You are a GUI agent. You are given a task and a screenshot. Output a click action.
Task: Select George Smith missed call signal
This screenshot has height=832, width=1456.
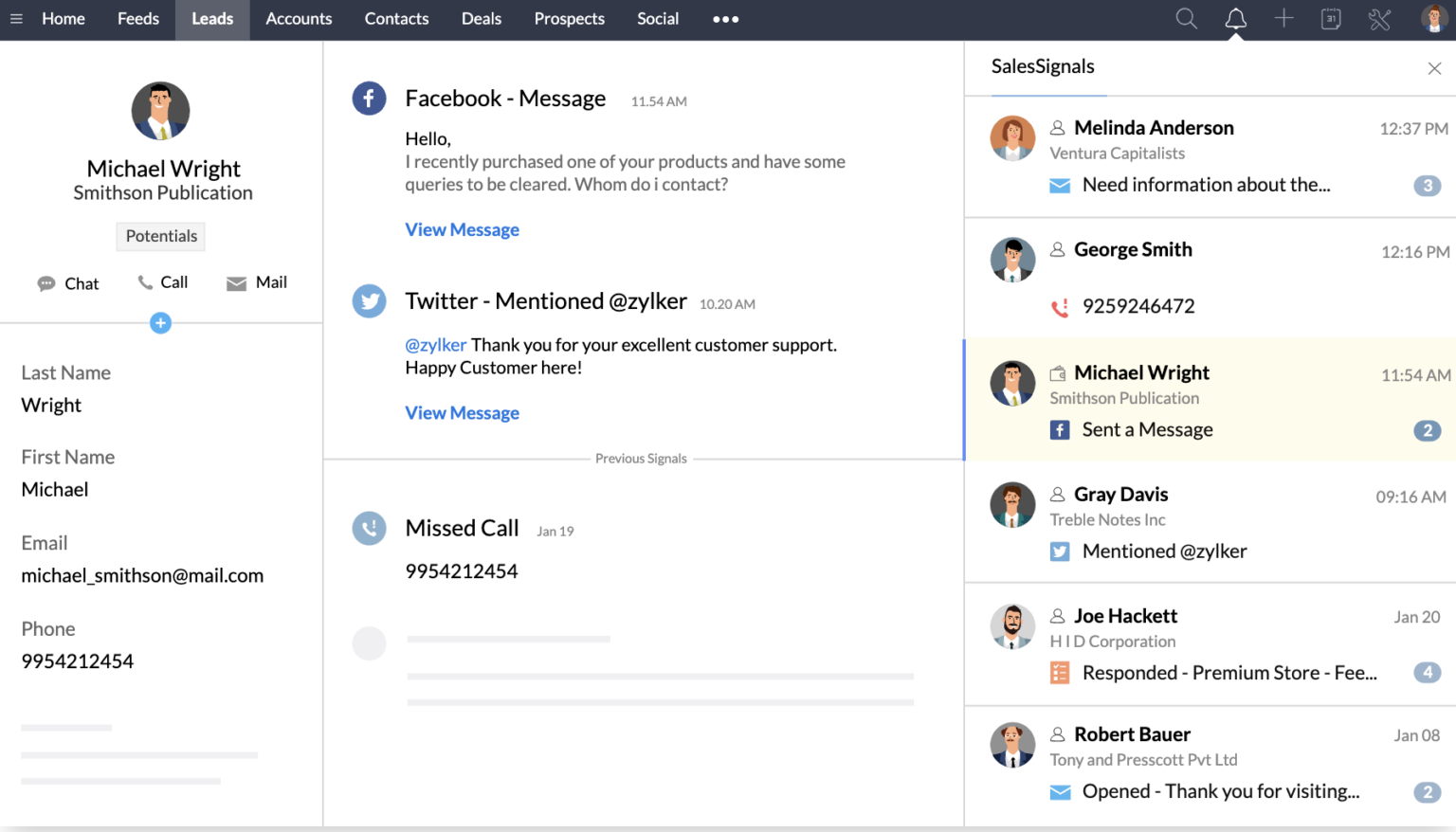(1210, 279)
